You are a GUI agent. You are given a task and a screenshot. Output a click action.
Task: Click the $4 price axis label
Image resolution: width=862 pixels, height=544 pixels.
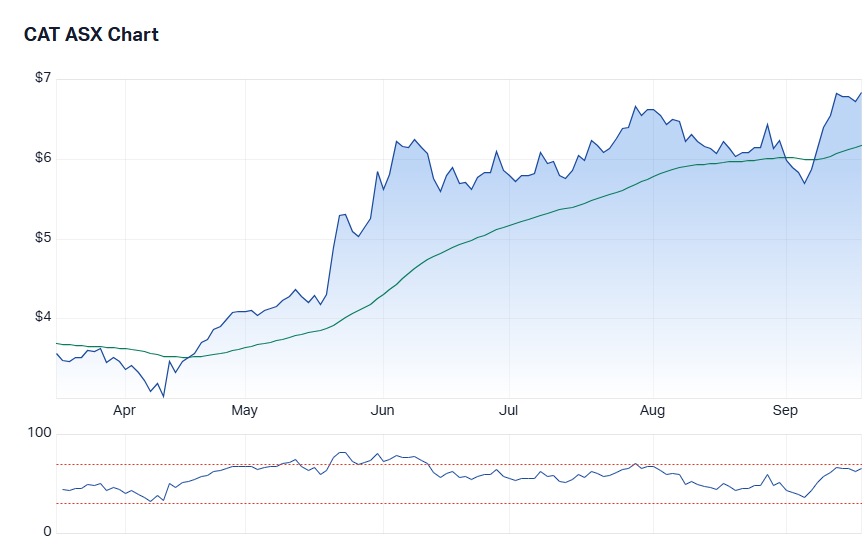click(42, 317)
